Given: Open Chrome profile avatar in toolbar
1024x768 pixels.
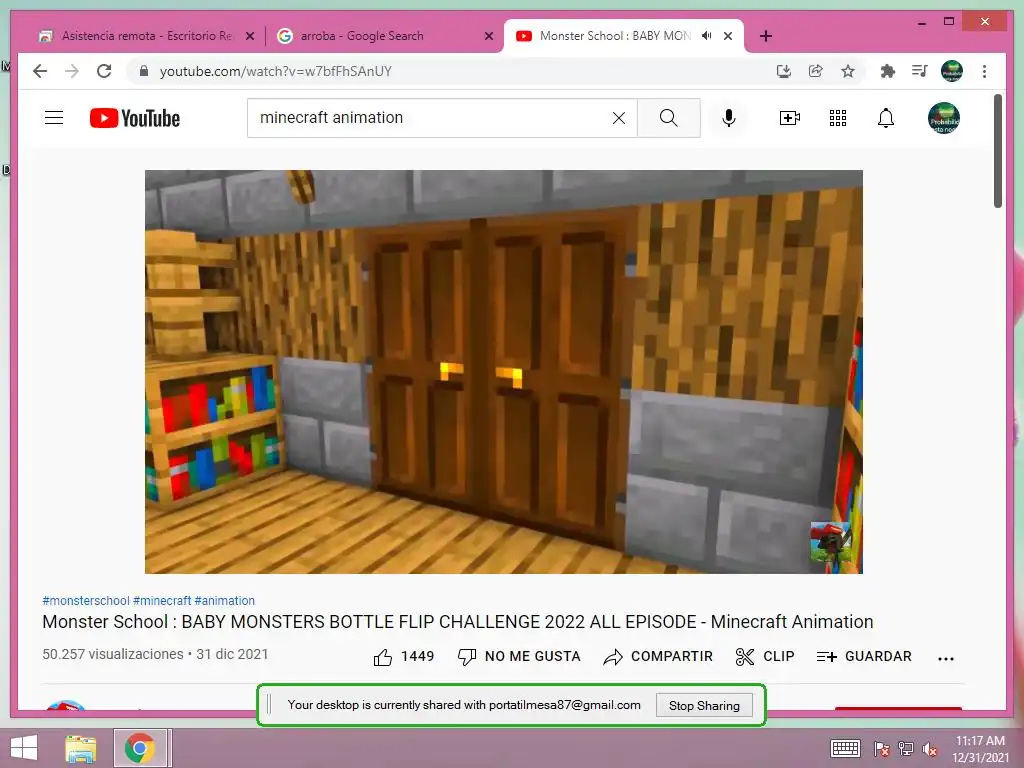Looking at the screenshot, I should pyautogui.click(x=952, y=71).
